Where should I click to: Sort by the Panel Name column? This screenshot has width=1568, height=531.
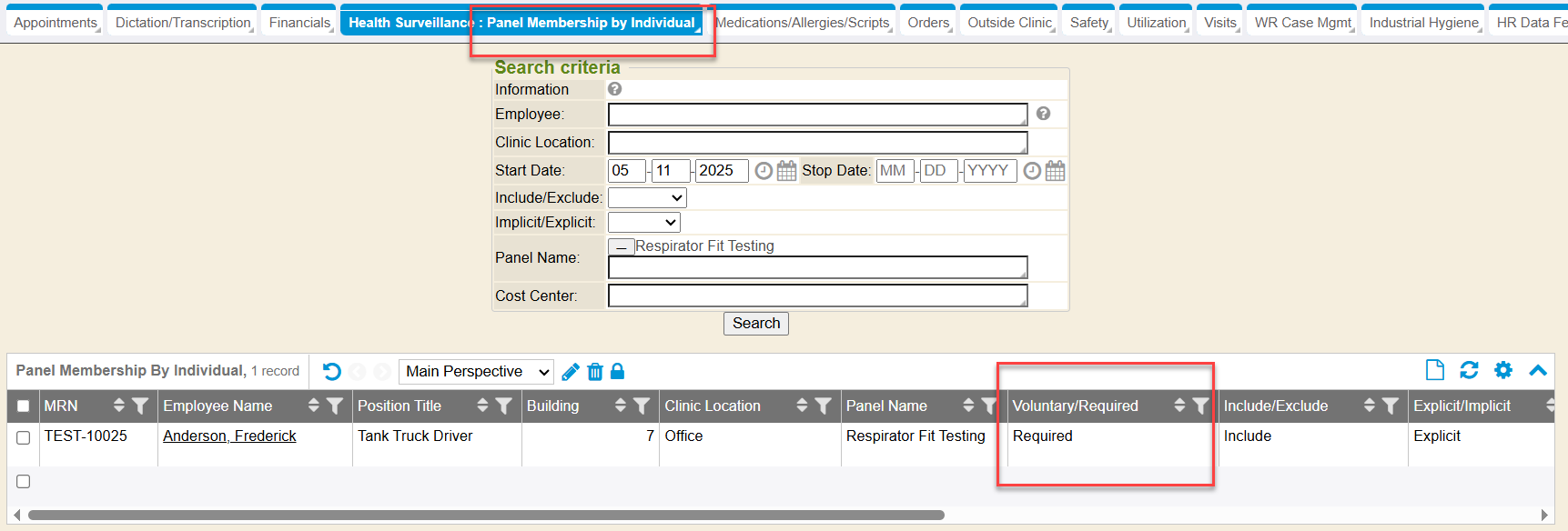click(x=969, y=406)
